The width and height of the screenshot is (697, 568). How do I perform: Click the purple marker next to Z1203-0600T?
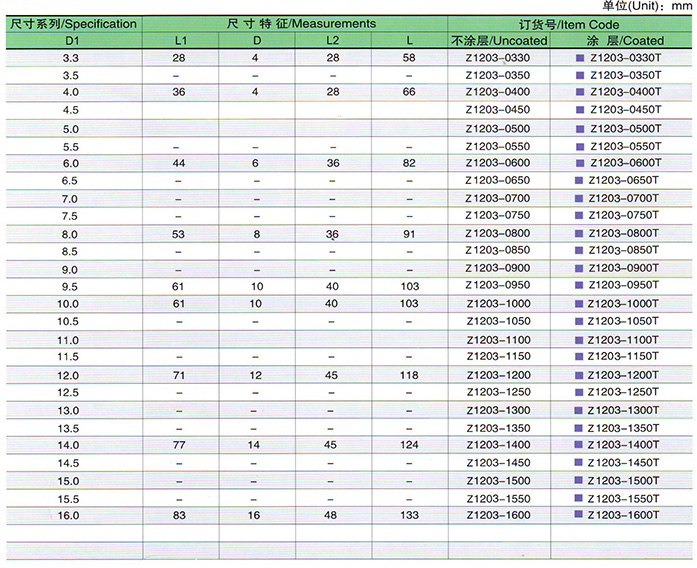coord(580,163)
